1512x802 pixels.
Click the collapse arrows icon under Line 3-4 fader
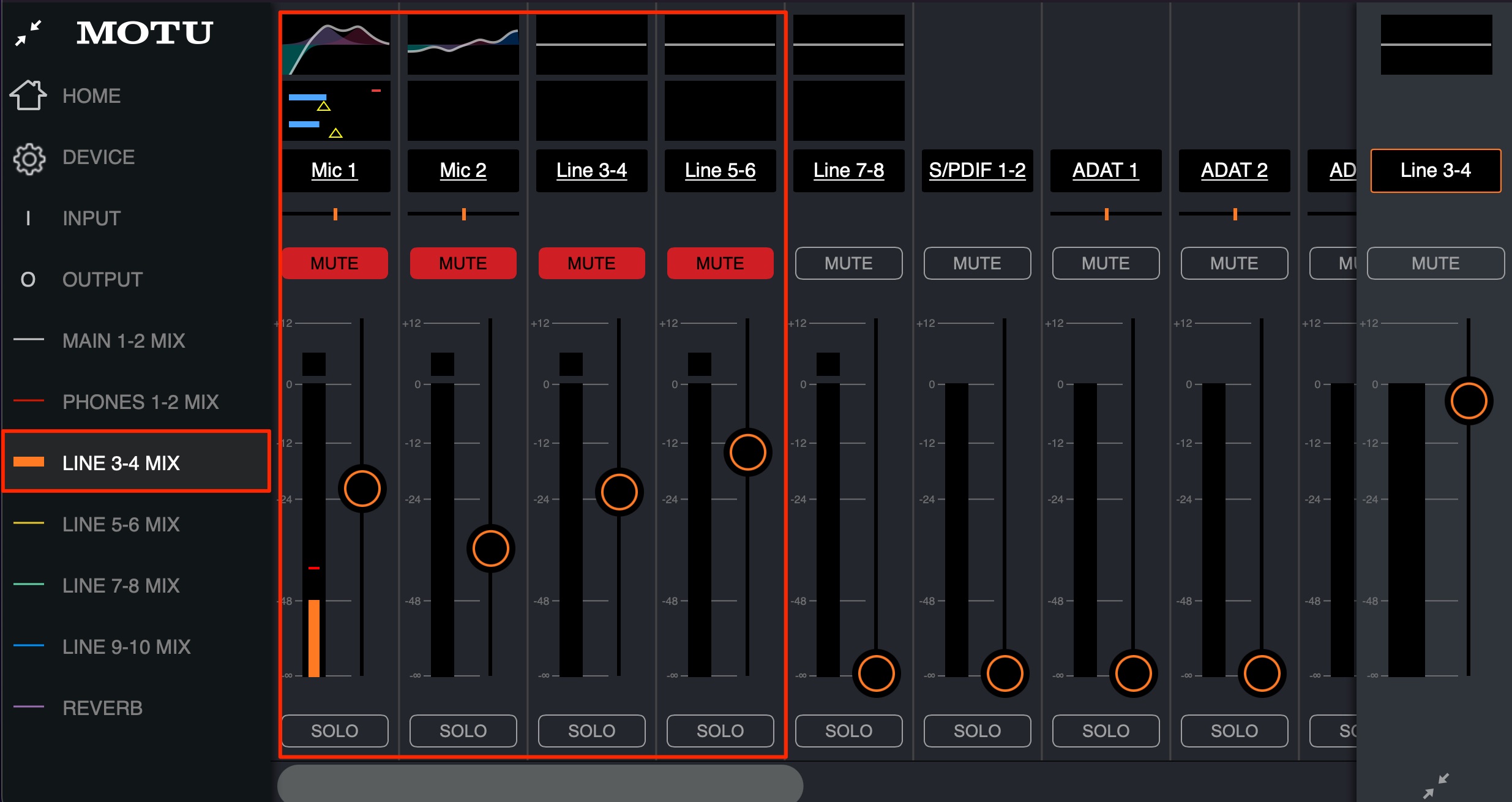tap(1436, 785)
